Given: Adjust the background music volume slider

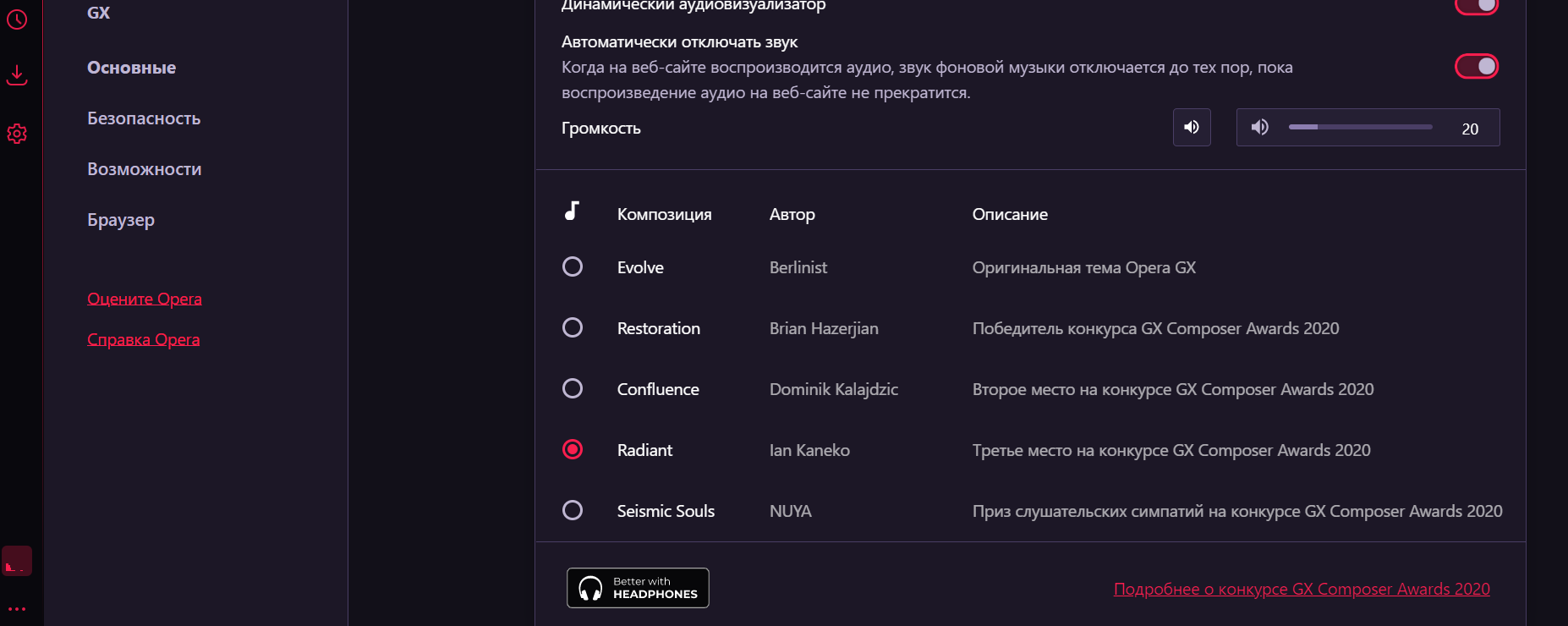Looking at the screenshot, I should tap(1361, 127).
